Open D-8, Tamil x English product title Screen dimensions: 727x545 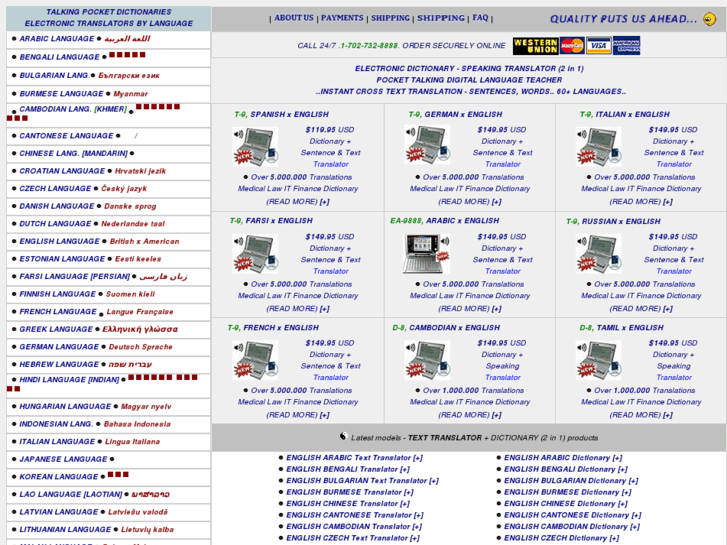pyautogui.click(x=621, y=328)
